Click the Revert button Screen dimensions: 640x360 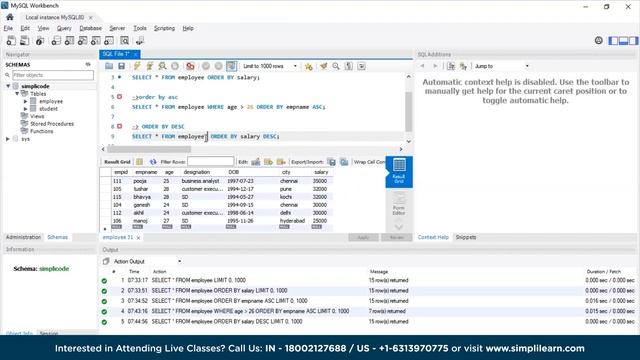tap(396, 238)
